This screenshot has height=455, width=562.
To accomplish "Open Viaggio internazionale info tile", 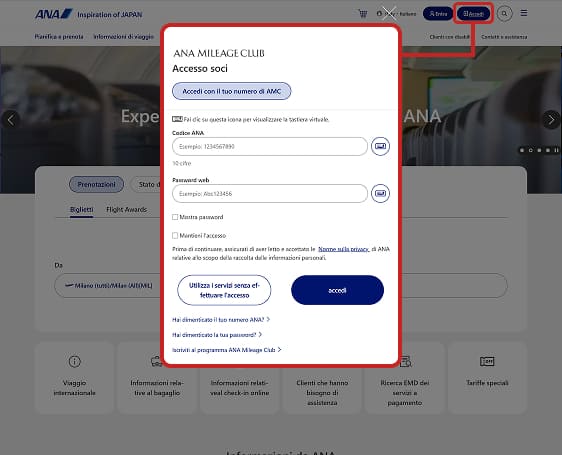I will (75, 378).
